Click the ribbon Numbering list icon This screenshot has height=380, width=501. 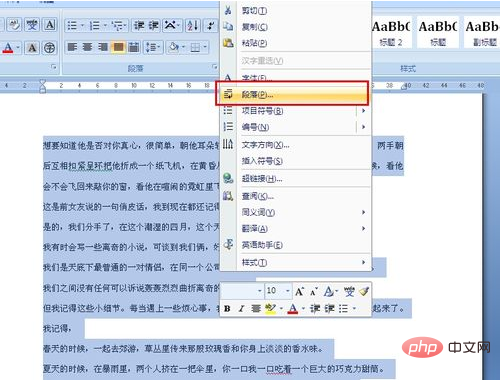click(x=95, y=25)
